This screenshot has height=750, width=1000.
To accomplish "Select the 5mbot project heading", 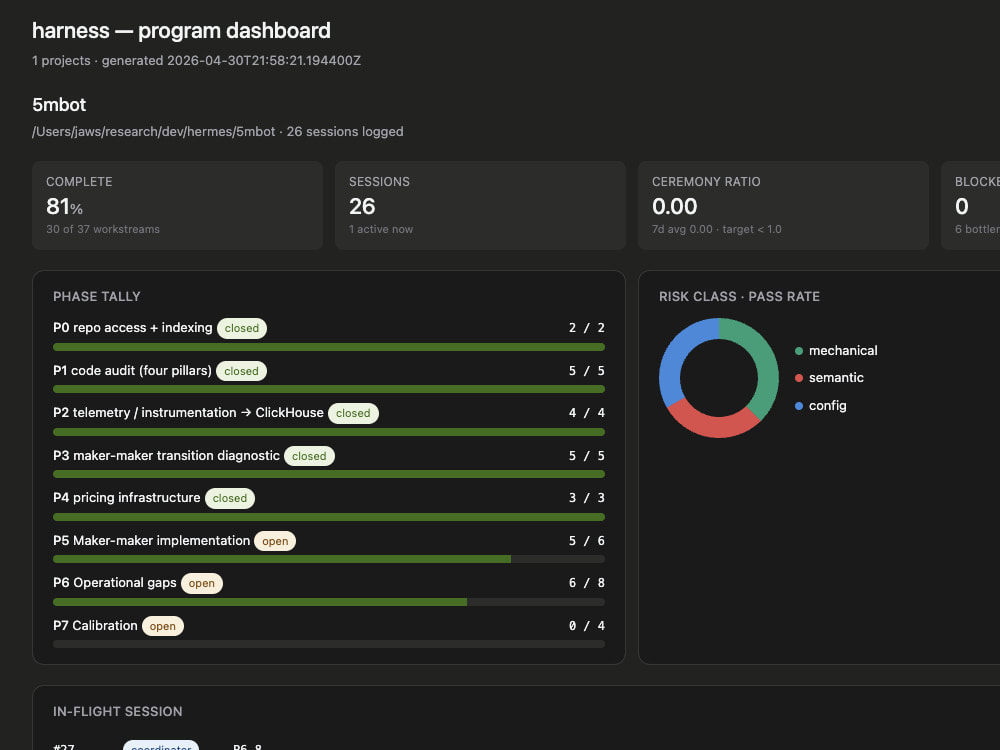I will click(59, 105).
